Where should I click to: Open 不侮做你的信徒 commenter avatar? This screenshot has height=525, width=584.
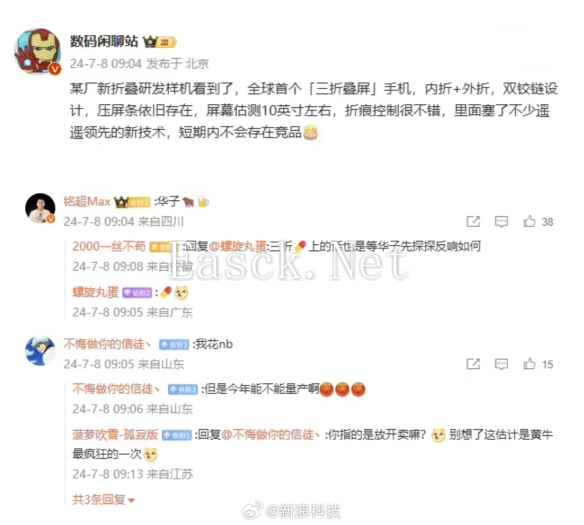pos(40,351)
